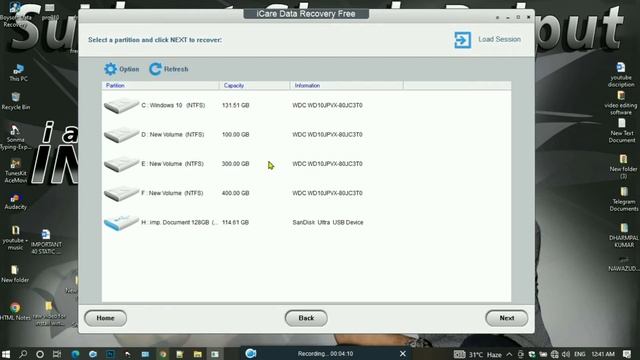
Task: Click the '400.00 GB' capacity cell
Action: 236,193
